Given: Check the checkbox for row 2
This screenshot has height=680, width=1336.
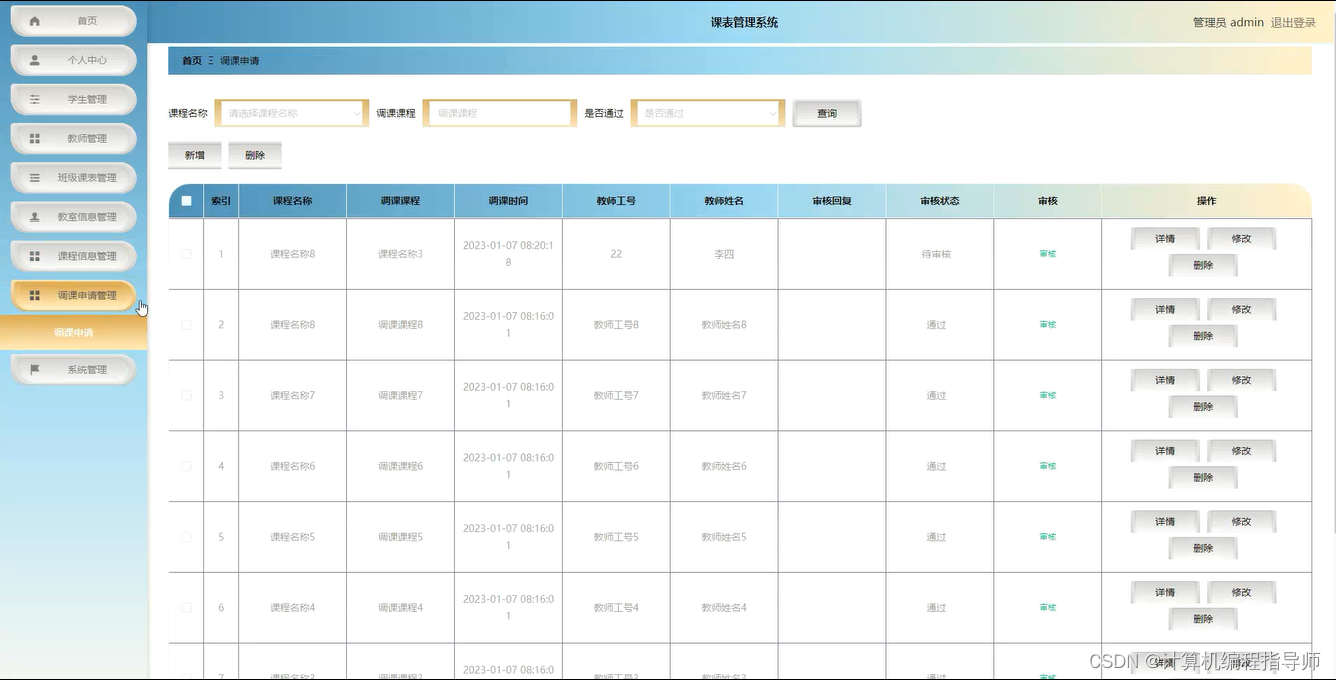Looking at the screenshot, I should (x=186, y=325).
